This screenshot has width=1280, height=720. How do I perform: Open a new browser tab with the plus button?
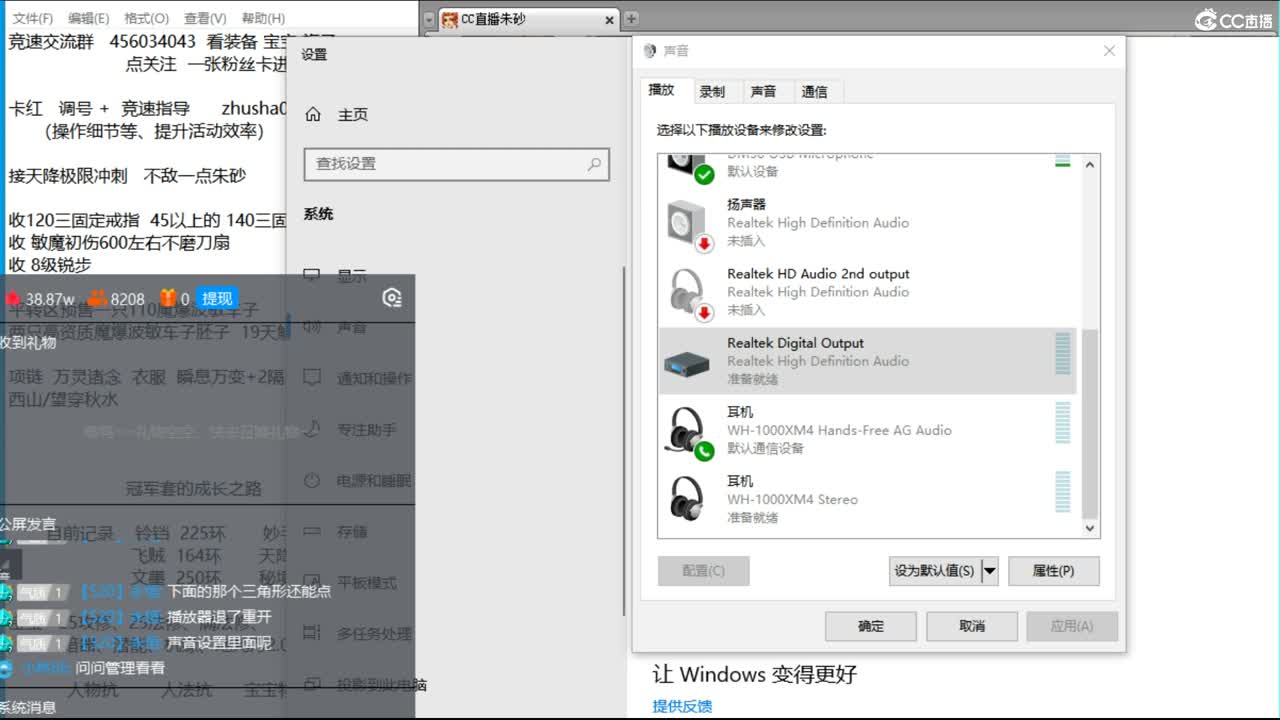[x=631, y=19]
